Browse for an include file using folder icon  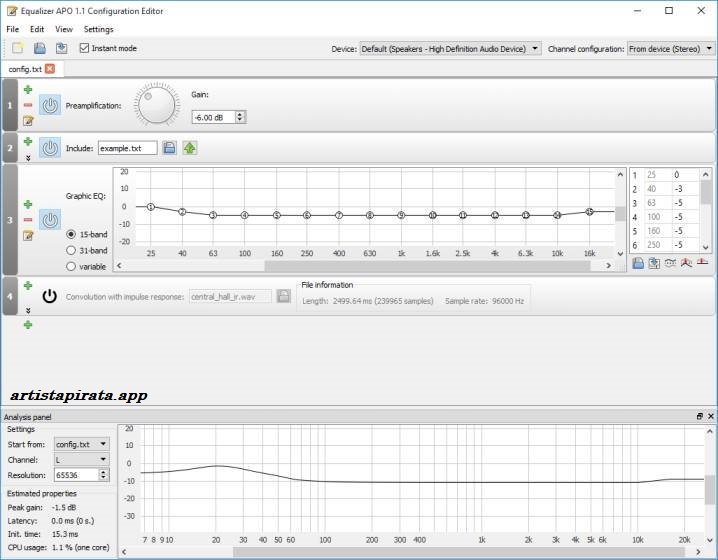point(169,148)
